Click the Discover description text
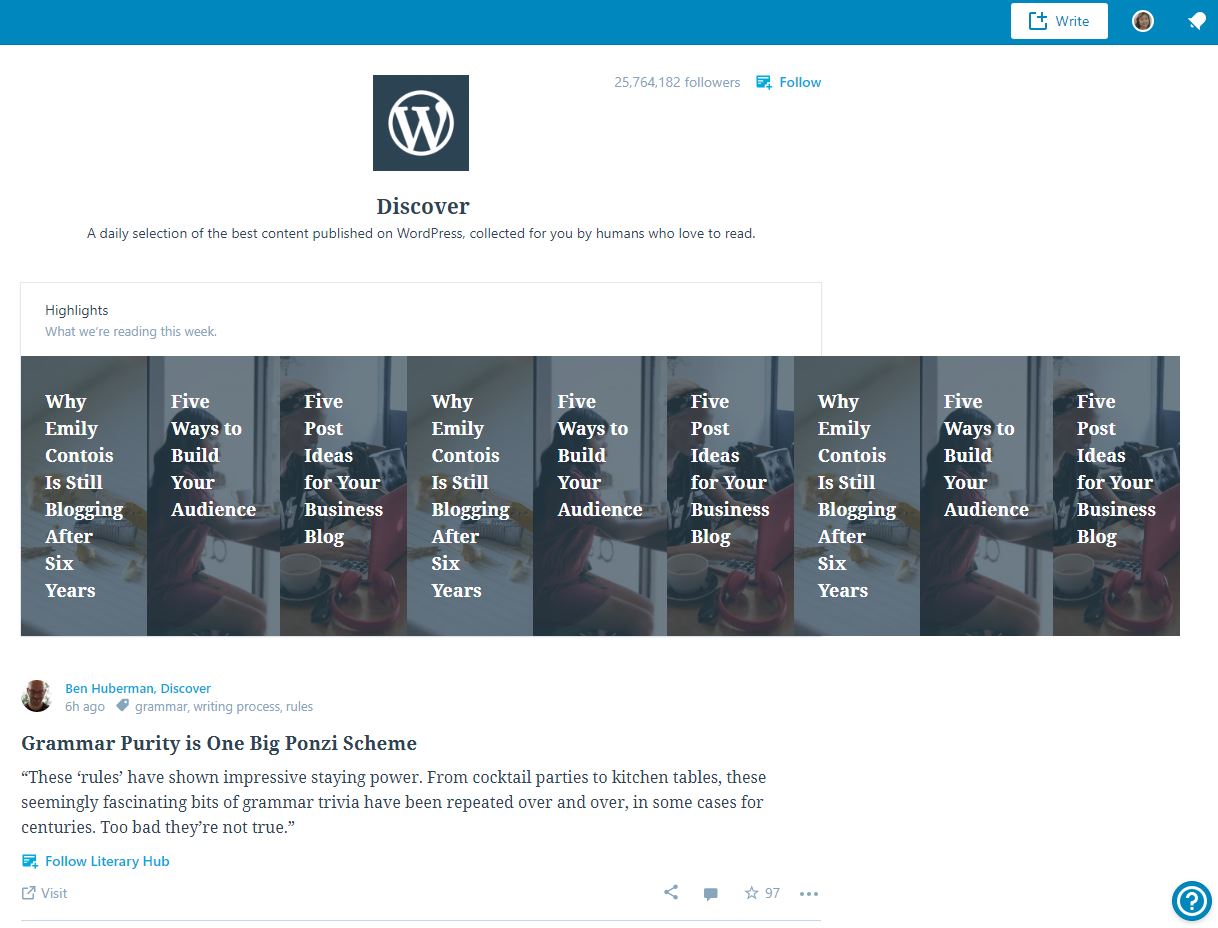Viewport: 1218px width, 928px height. pos(421,234)
